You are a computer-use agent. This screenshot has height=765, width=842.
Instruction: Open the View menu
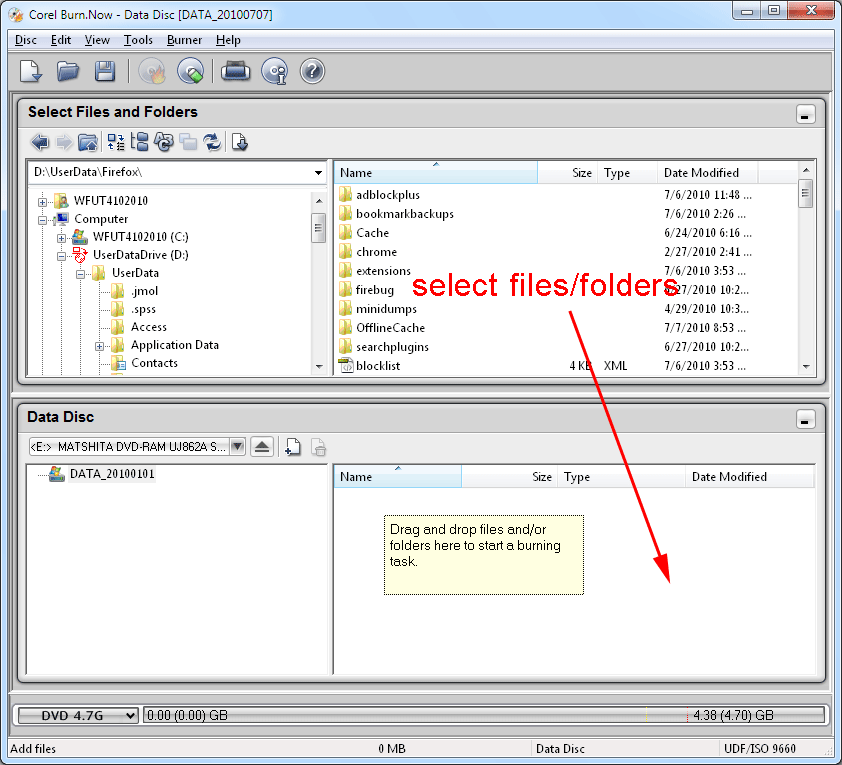[x=97, y=40]
